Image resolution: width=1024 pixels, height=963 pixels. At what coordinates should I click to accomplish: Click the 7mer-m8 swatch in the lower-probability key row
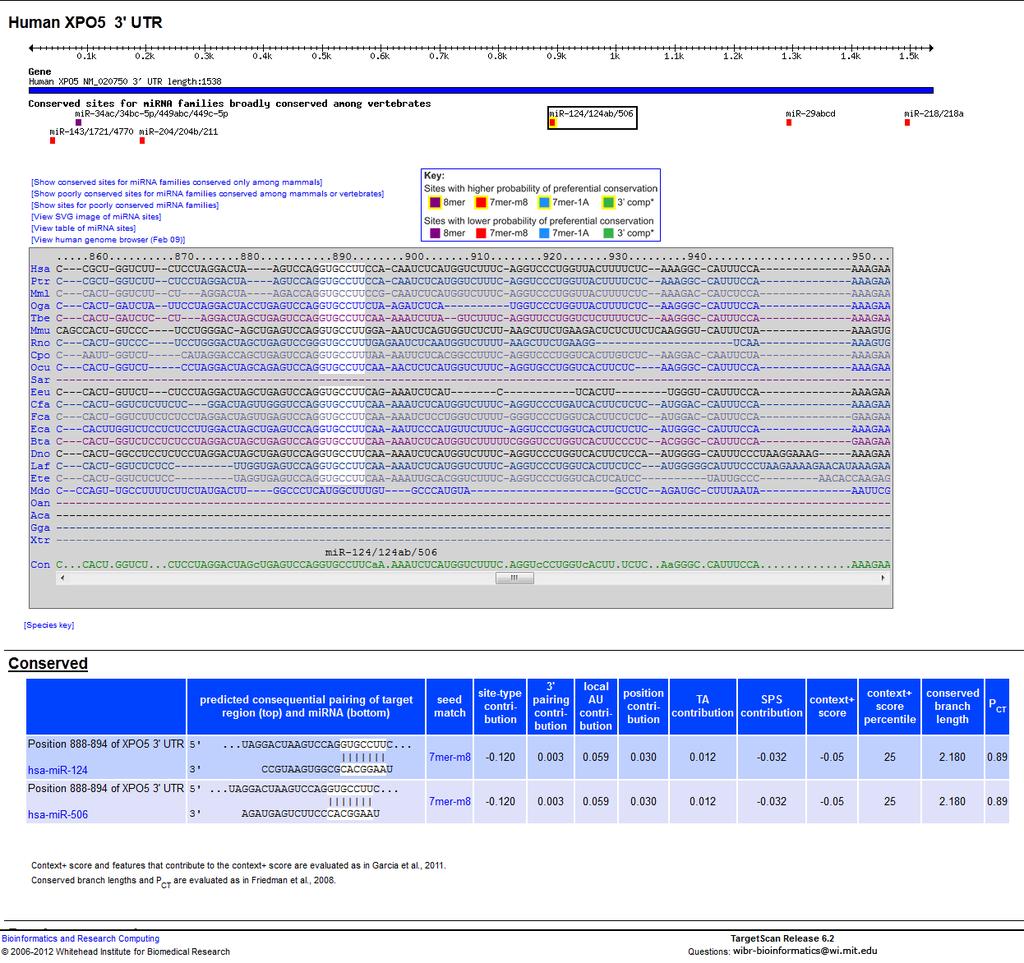[x=481, y=233]
